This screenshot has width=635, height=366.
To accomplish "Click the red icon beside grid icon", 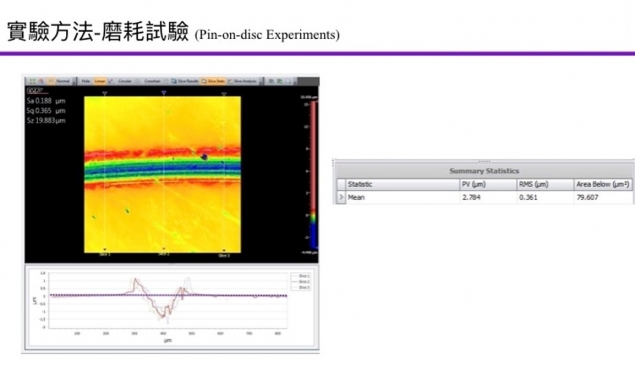I will [41, 81].
